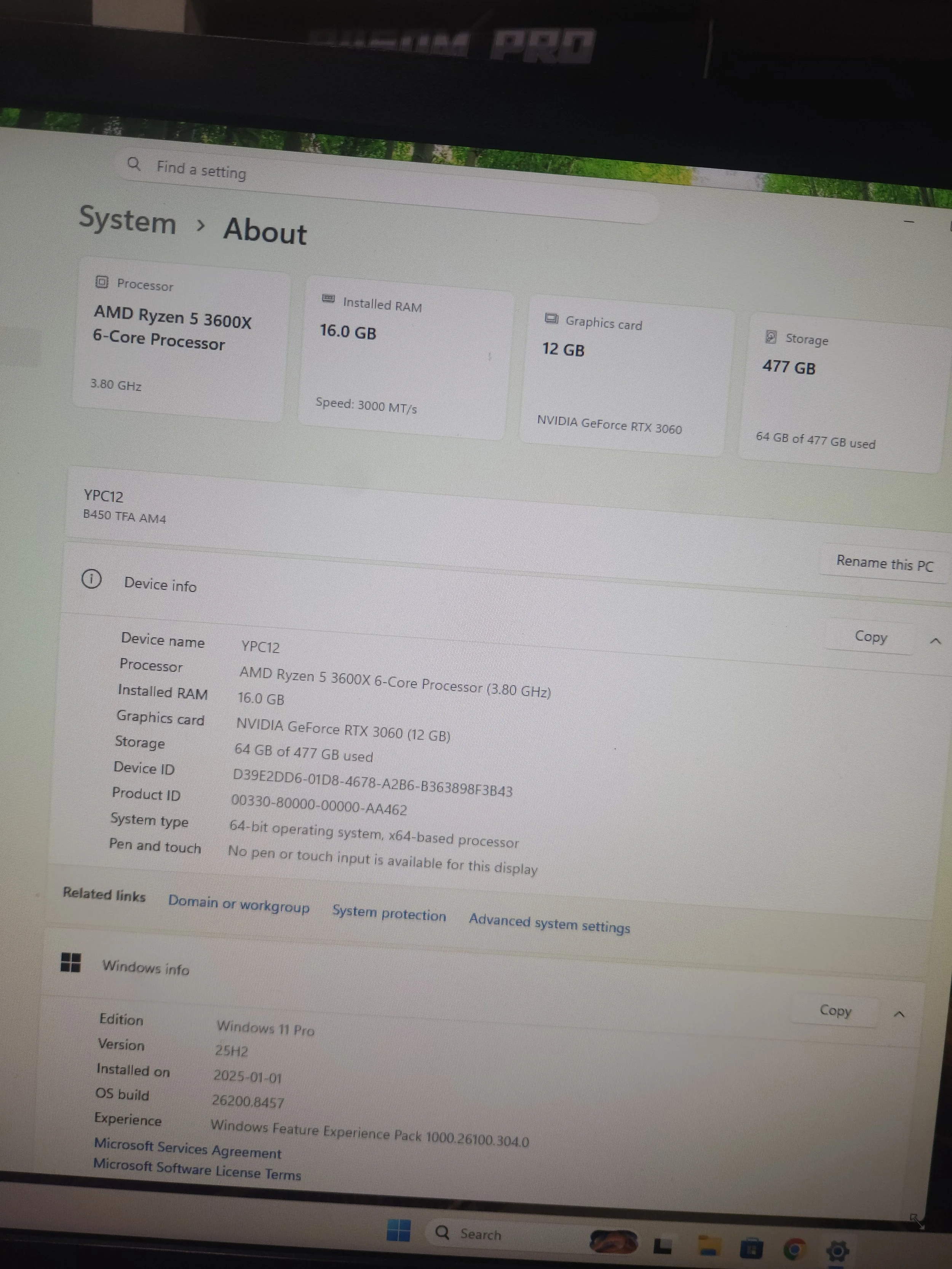952x1269 pixels.
Task: Minimize the Settings window
Action: [909, 222]
